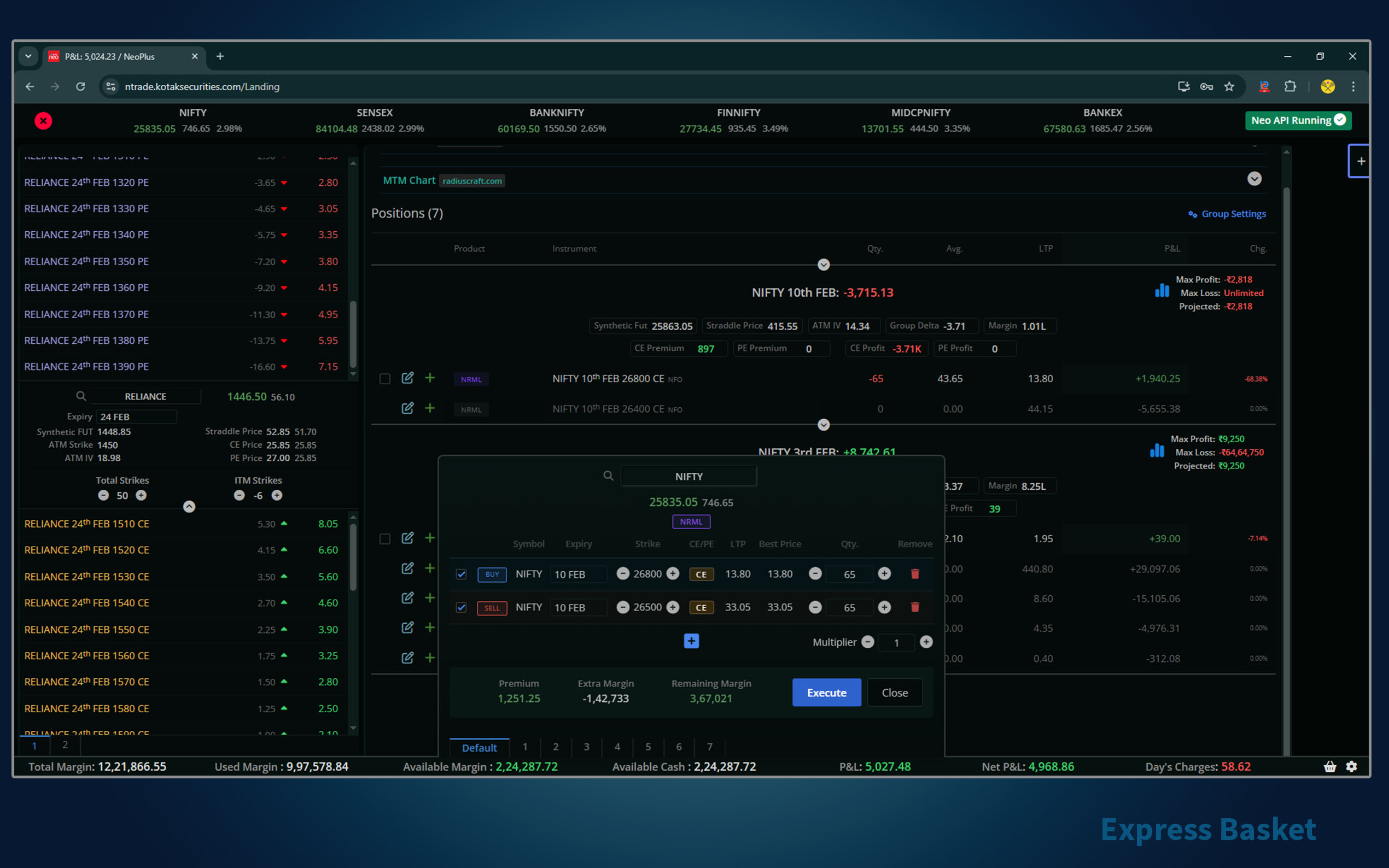Select NIFTY 10th FEB 26800 CE position checkbox
Viewport: 1389px width, 868px height.
pos(385,379)
